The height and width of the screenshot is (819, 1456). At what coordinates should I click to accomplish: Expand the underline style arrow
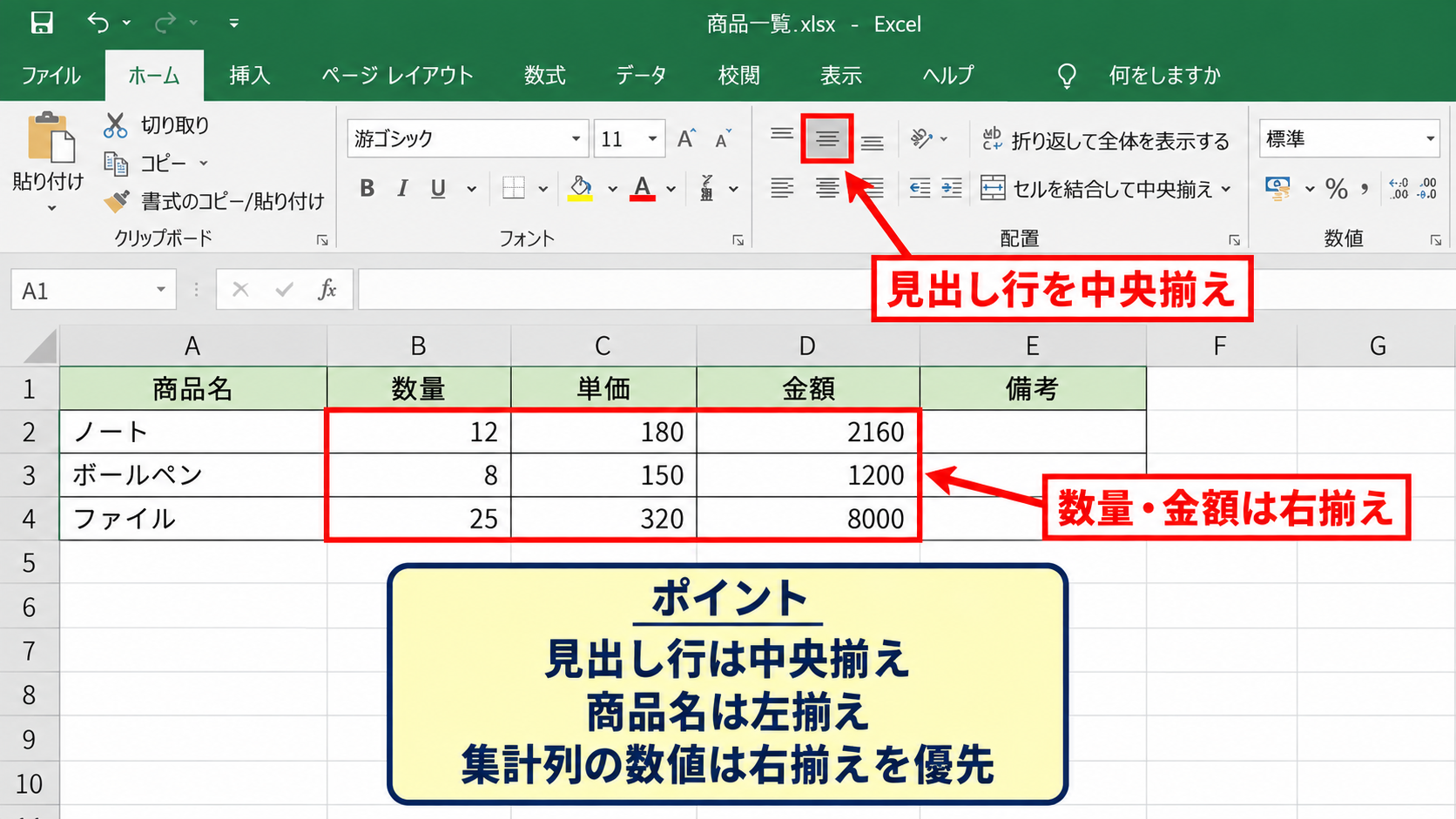pyautogui.click(x=472, y=189)
